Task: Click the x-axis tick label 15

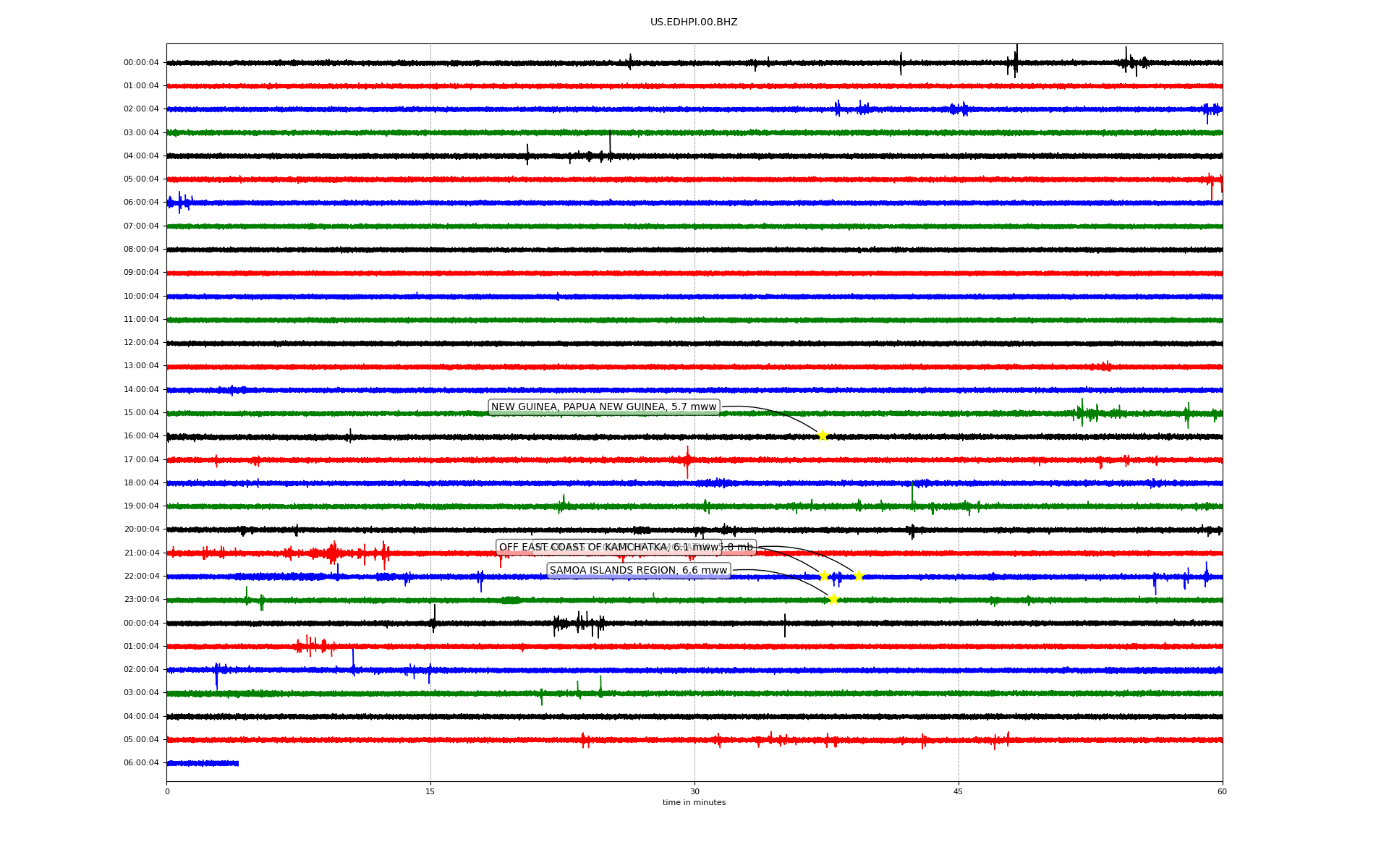Action: point(430,792)
